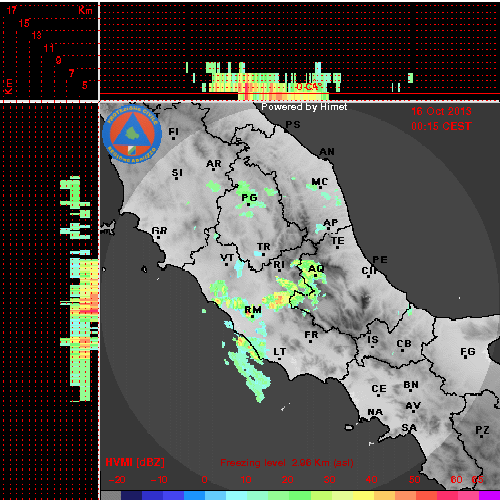Image resolution: width=500 pixels, height=500 pixels.
Task: Click the Powered by Himet text
Action: pos(304,107)
